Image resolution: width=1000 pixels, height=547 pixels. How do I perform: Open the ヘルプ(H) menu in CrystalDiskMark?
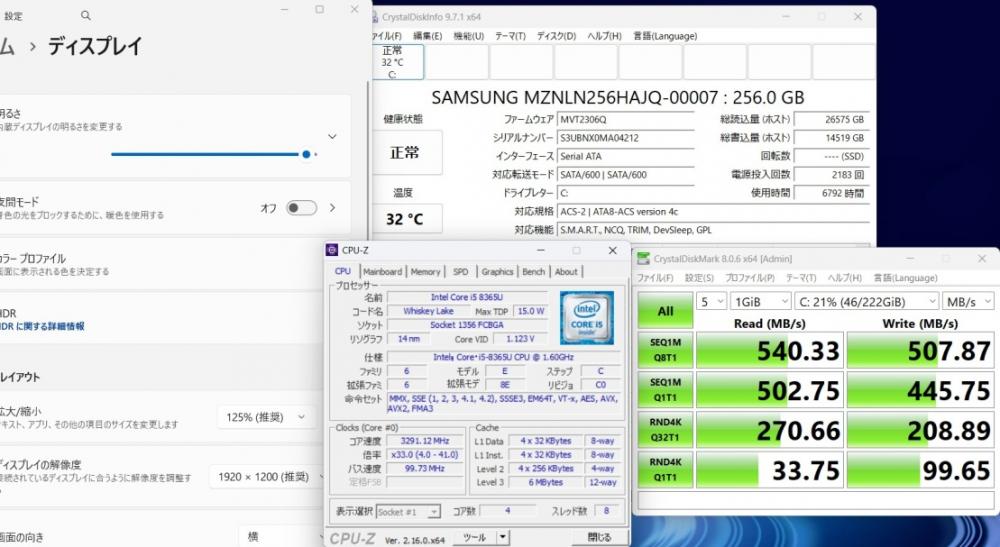pos(844,278)
